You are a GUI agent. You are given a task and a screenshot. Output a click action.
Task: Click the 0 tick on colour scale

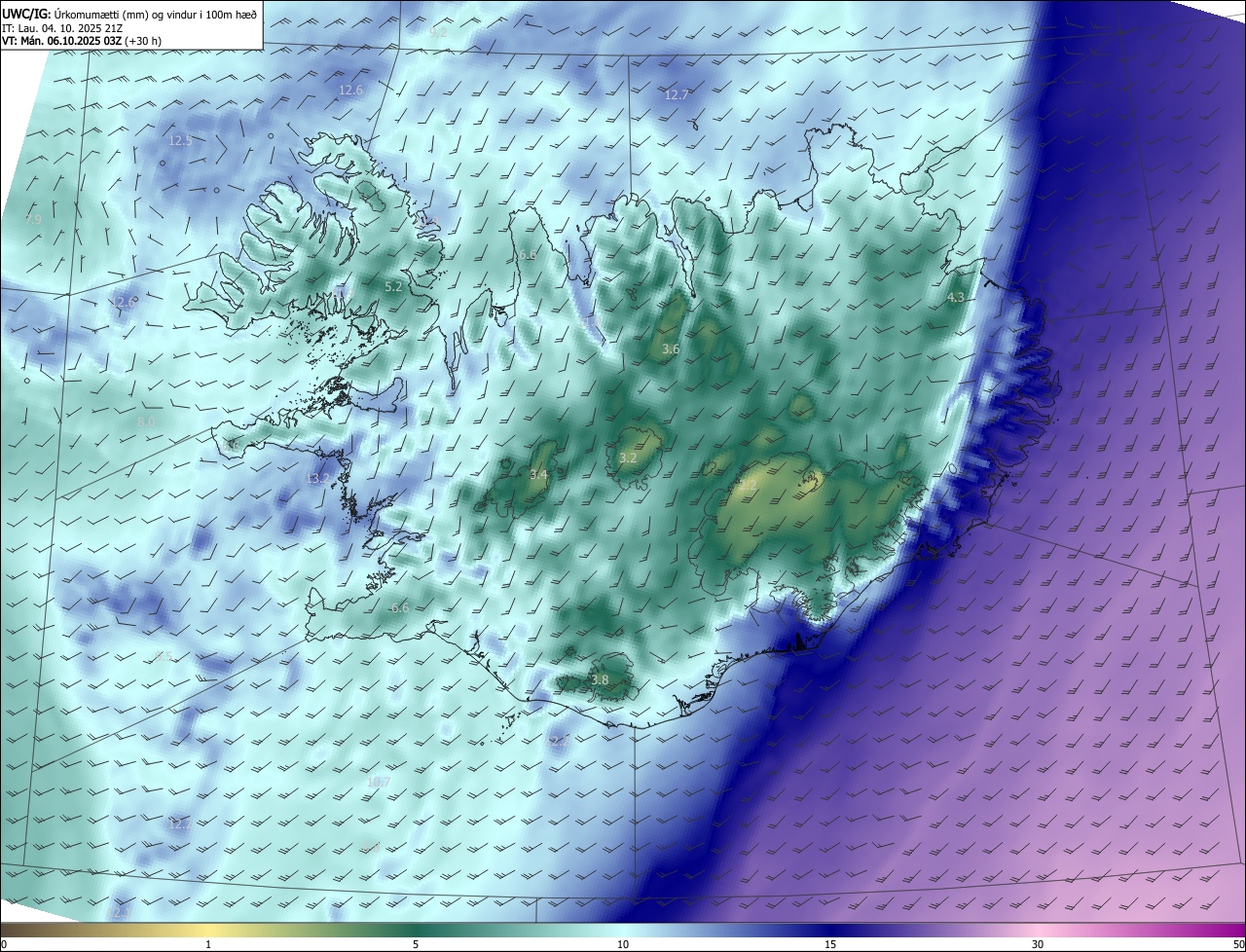pos(3,944)
